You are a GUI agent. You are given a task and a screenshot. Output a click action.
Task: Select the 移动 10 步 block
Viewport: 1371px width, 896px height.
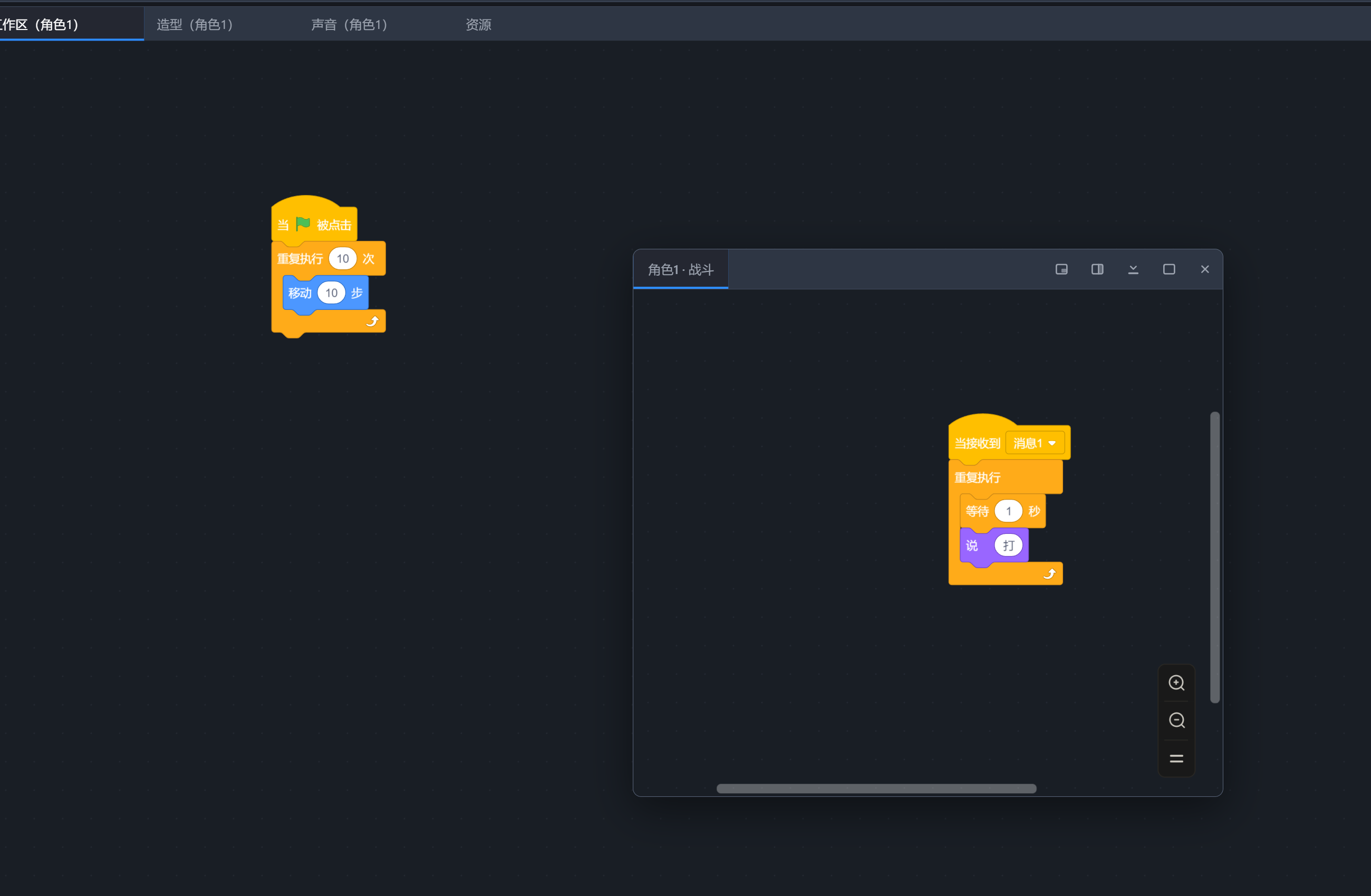point(300,293)
